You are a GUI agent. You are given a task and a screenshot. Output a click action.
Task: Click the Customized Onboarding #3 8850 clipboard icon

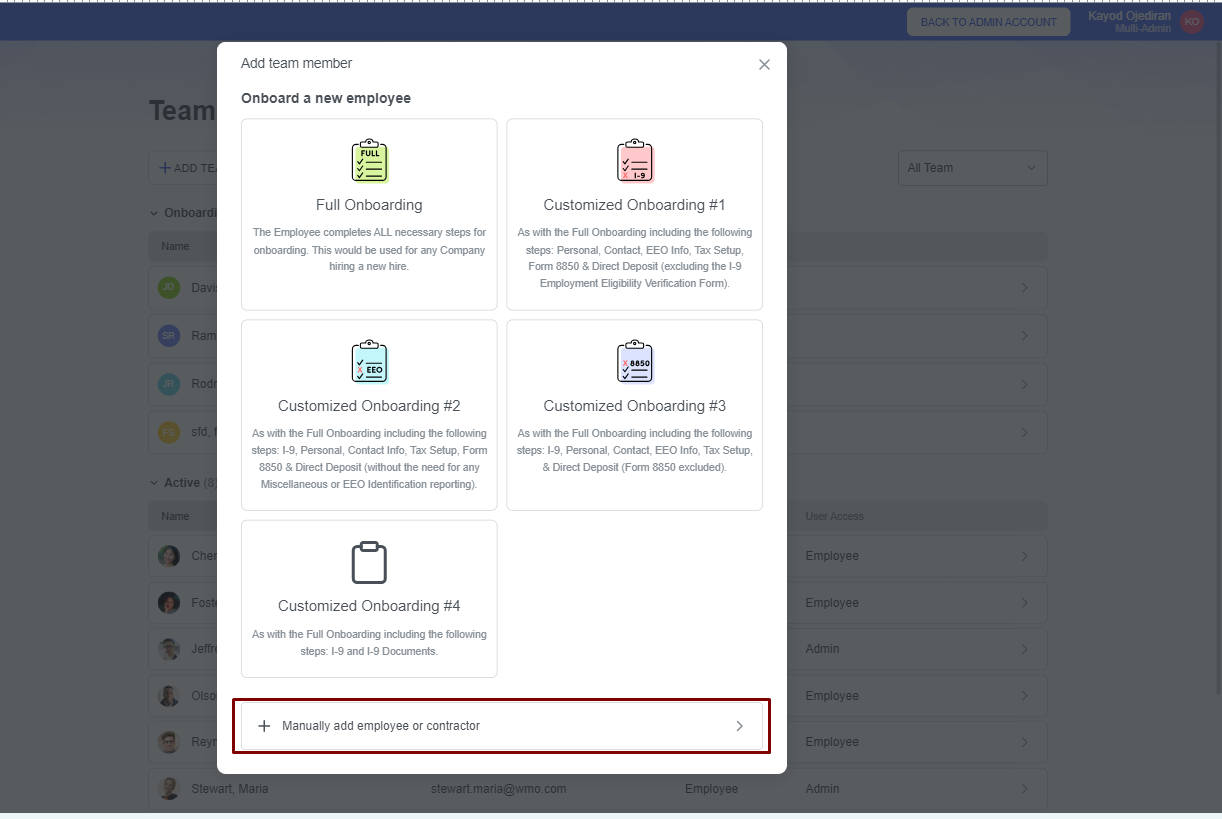634,362
